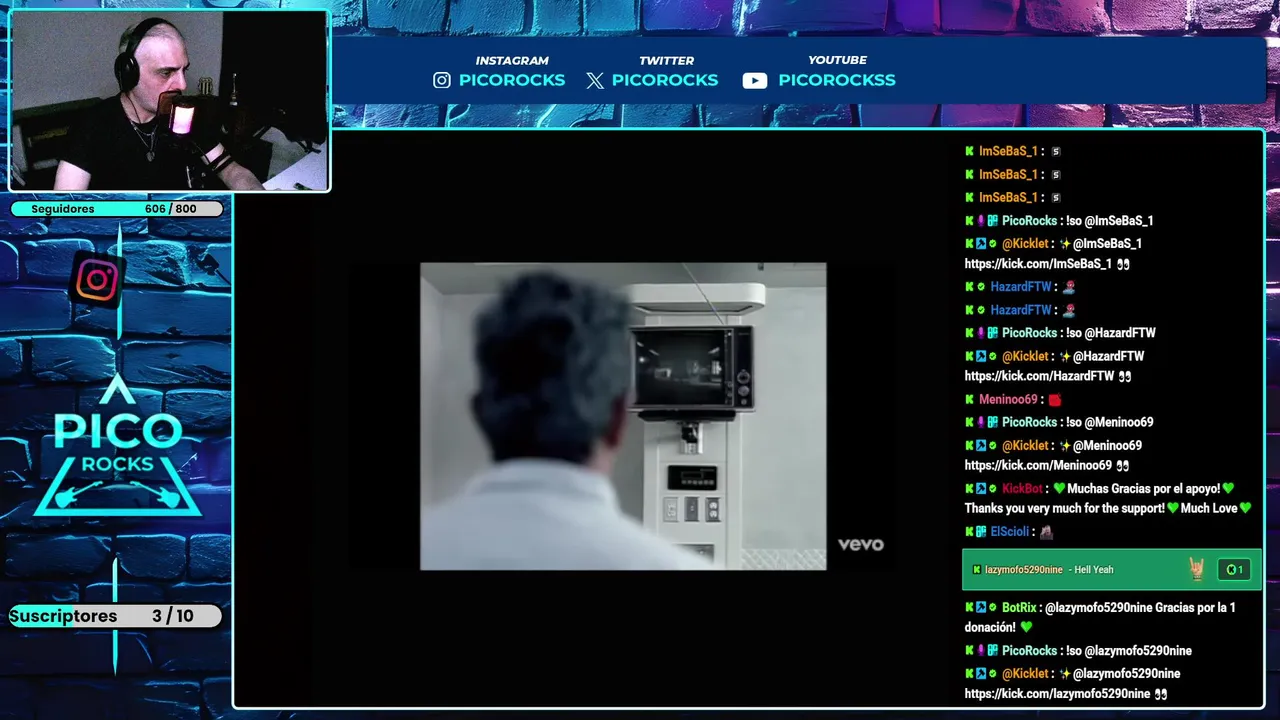Click the large Instagram icon on the left sidebar
This screenshot has height=720, width=1280.
click(97, 281)
